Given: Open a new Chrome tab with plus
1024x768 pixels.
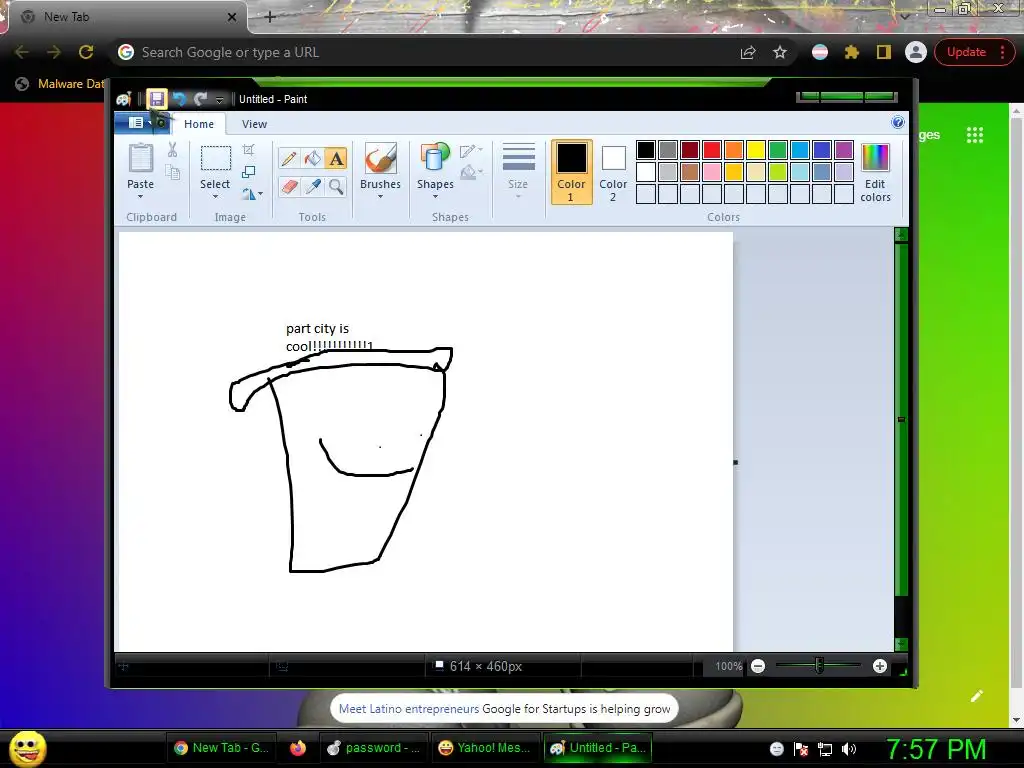Looking at the screenshot, I should click(x=270, y=17).
